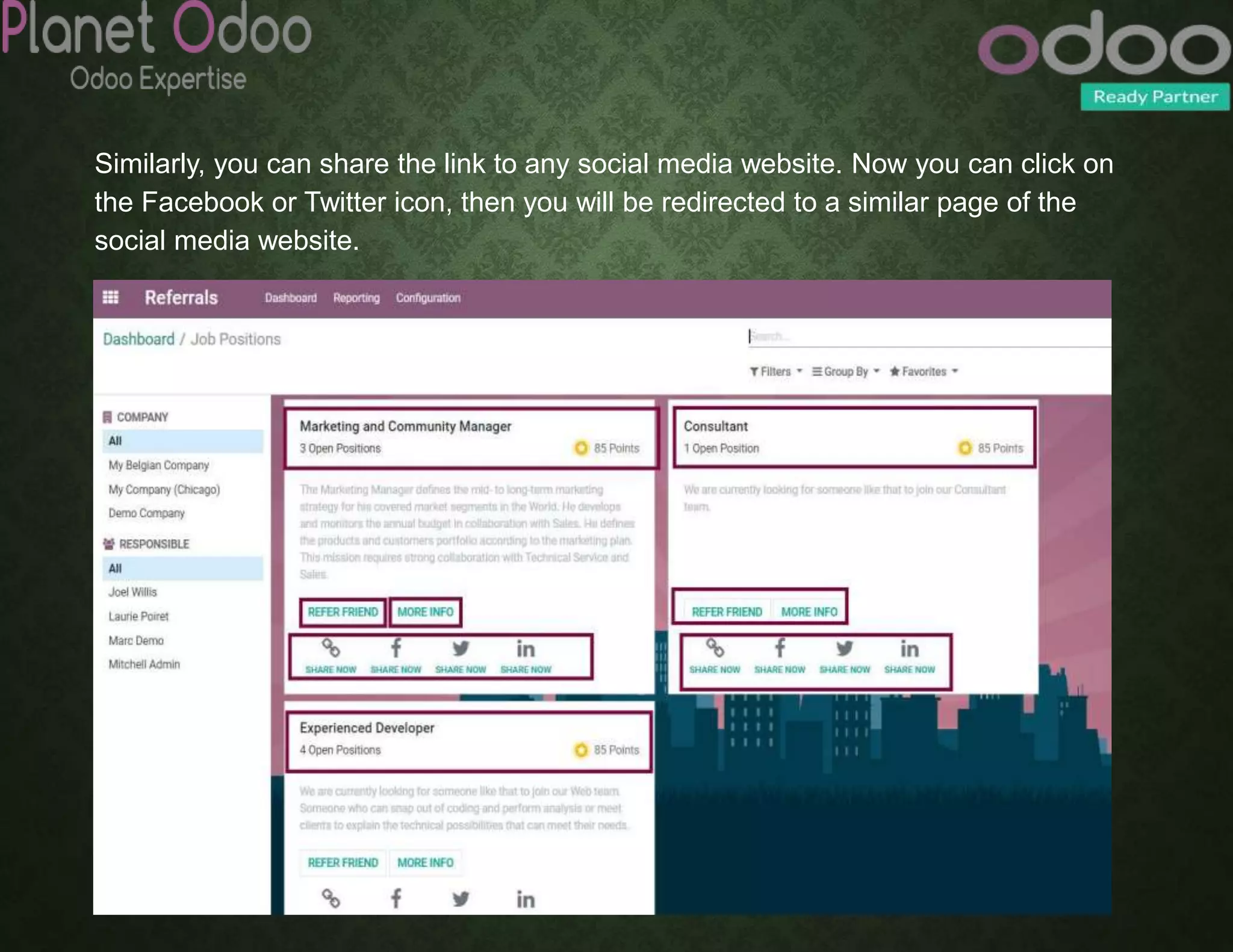The height and width of the screenshot is (952, 1233).
Task: Select All under Company filter
Action: pyautogui.click(x=183, y=441)
